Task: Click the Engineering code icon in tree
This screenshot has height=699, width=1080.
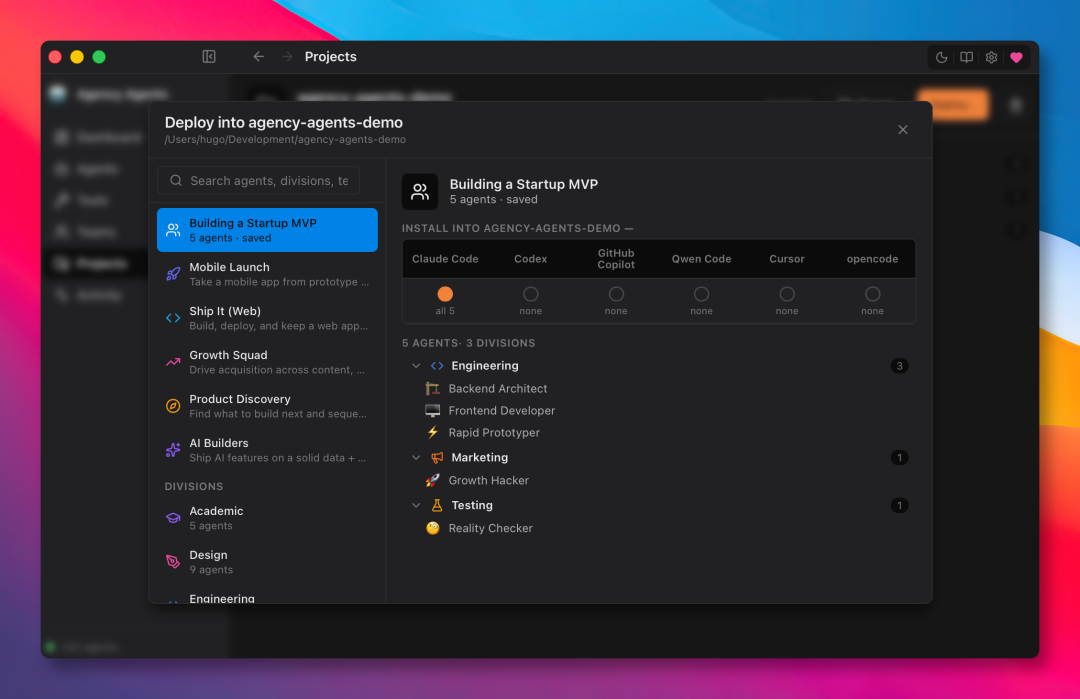Action: click(x=437, y=366)
